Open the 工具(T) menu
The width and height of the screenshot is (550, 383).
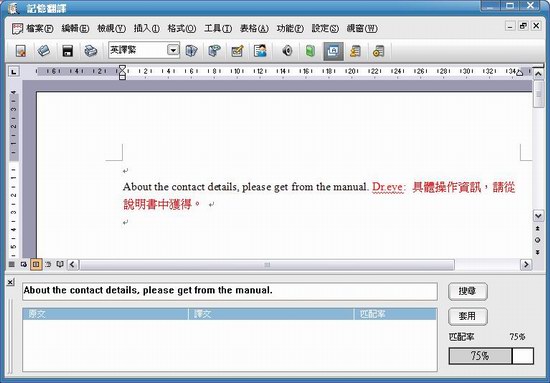pos(218,28)
